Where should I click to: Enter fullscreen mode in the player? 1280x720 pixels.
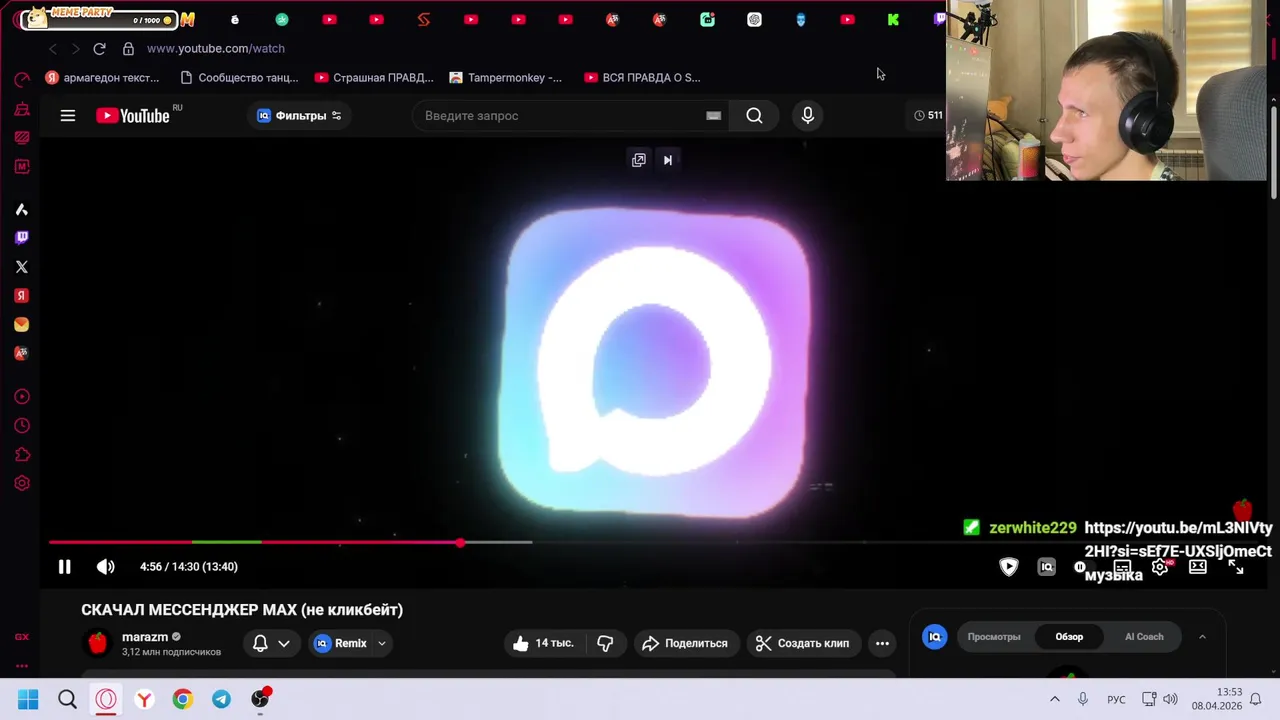pos(1236,567)
